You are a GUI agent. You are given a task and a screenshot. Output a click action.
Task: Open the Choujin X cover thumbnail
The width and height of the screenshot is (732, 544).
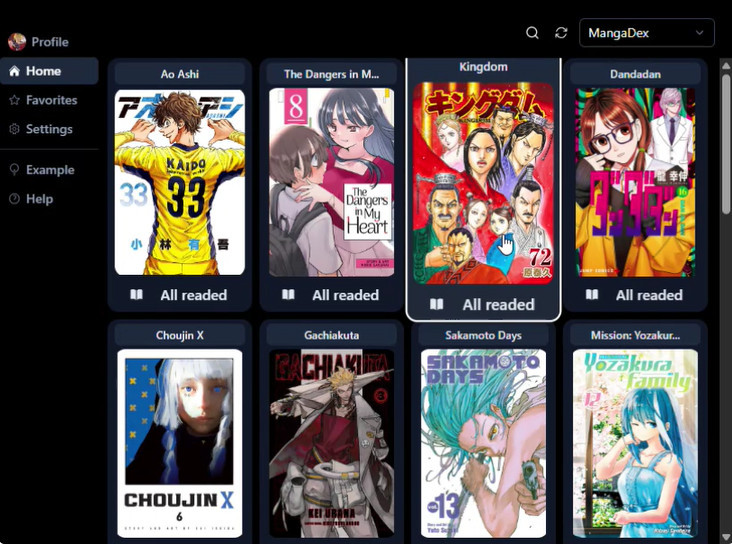click(x=180, y=444)
